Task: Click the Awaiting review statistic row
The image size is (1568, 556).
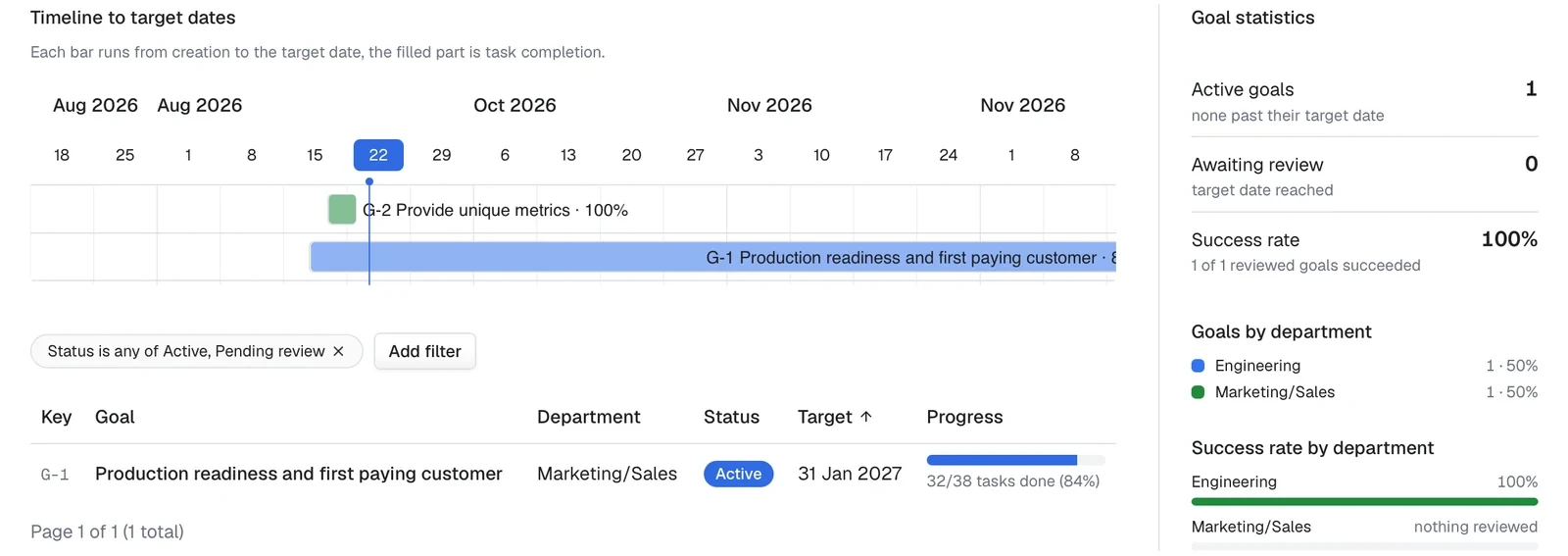Action: click(1364, 176)
